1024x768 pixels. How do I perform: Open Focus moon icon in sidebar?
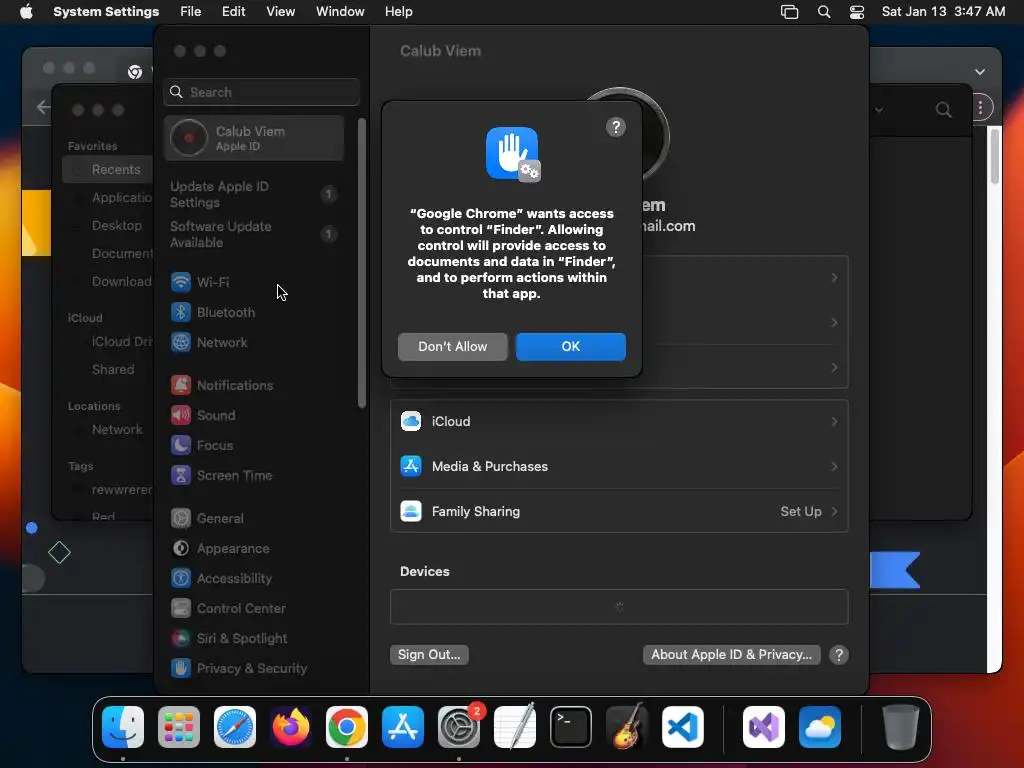(x=181, y=445)
